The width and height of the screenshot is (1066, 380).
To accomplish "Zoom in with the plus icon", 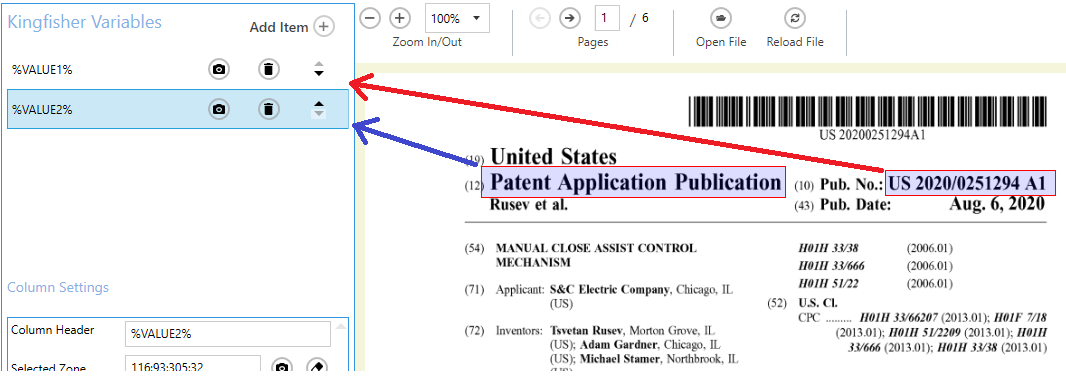I will pos(400,18).
